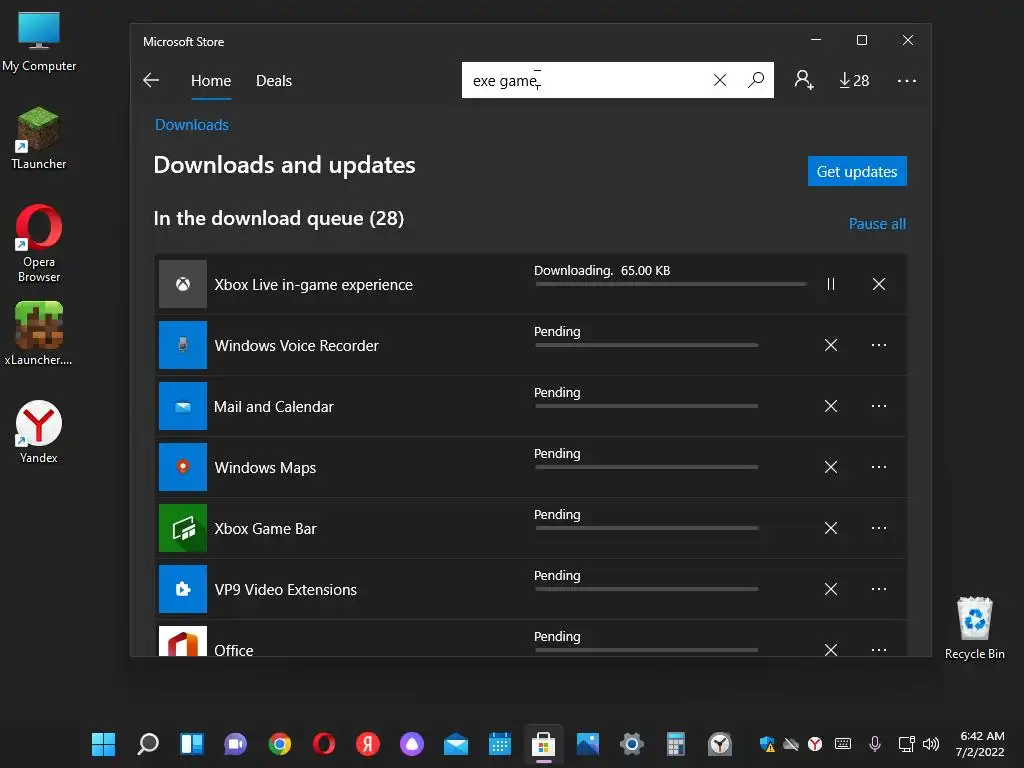Pause the Xbox Live in-game experience download
This screenshot has width=1024, height=768.
click(x=831, y=284)
